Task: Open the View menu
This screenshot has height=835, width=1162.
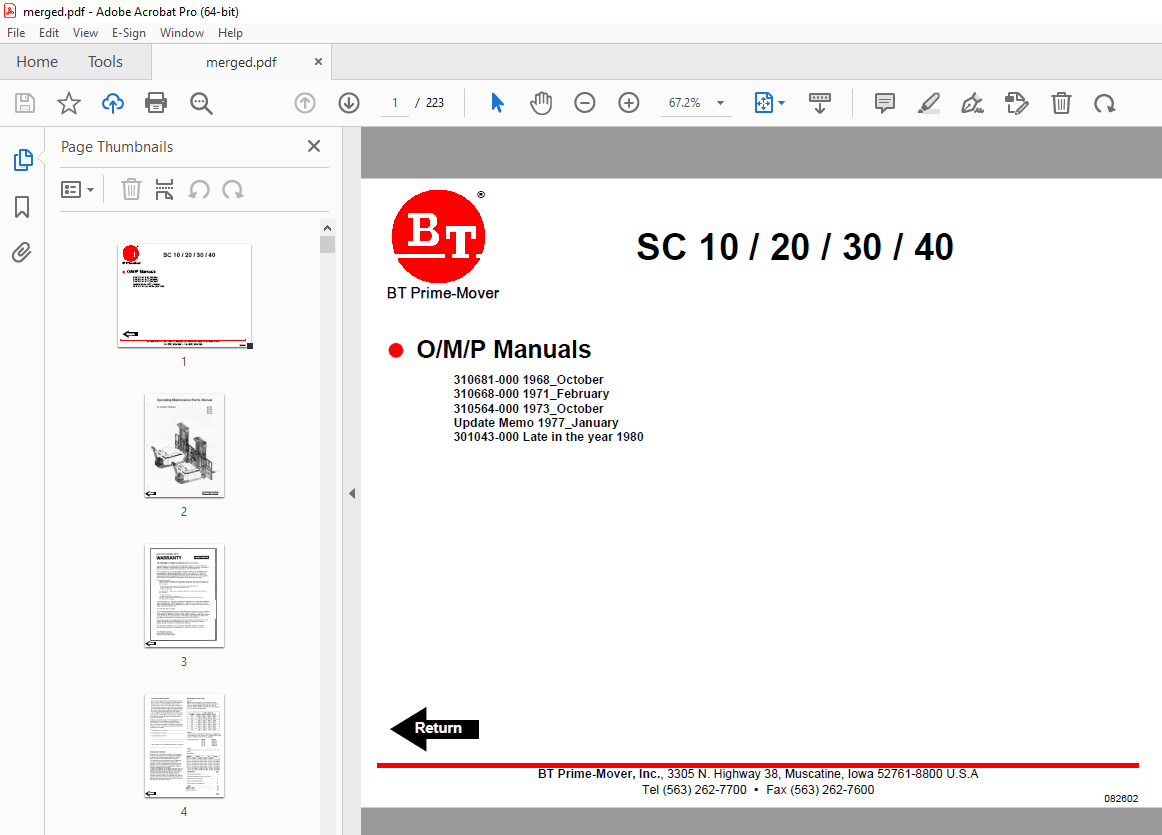Action: point(85,33)
